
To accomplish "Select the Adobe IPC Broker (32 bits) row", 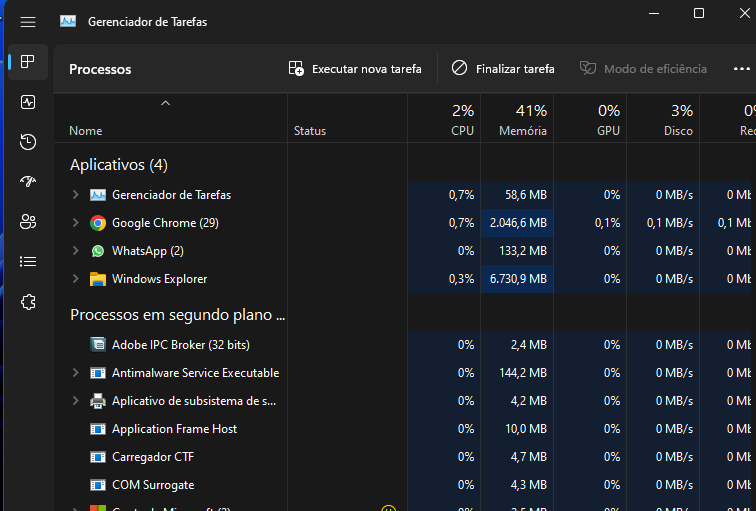I will [x=181, y=345].
